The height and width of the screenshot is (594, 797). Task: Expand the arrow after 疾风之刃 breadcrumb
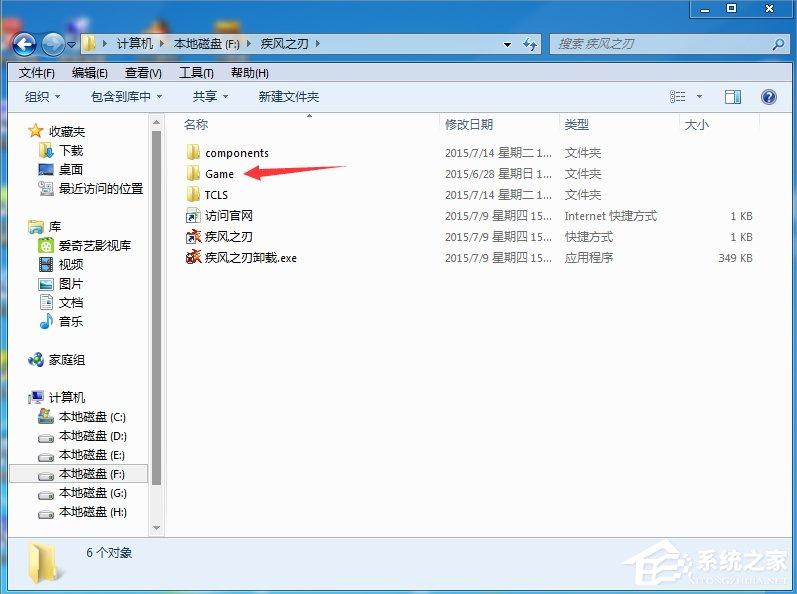click(318, 44)
